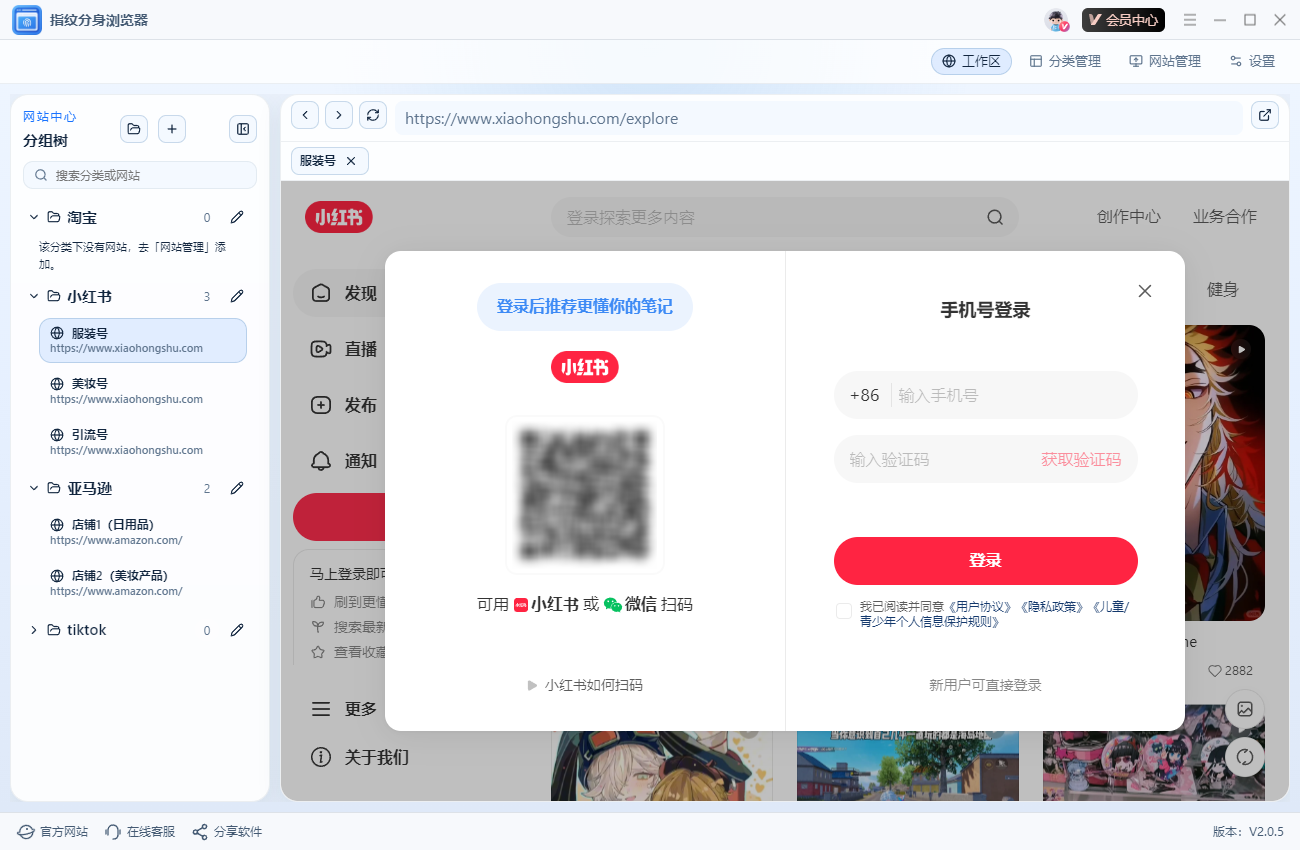
Task: Edit the 小红书 category
Action: tap(237, 296)
